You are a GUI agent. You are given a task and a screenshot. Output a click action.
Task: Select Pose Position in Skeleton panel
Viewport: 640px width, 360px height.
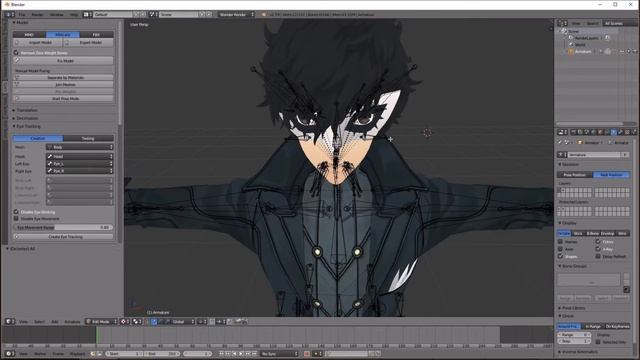pyautogui.click(x=575, y=175)
